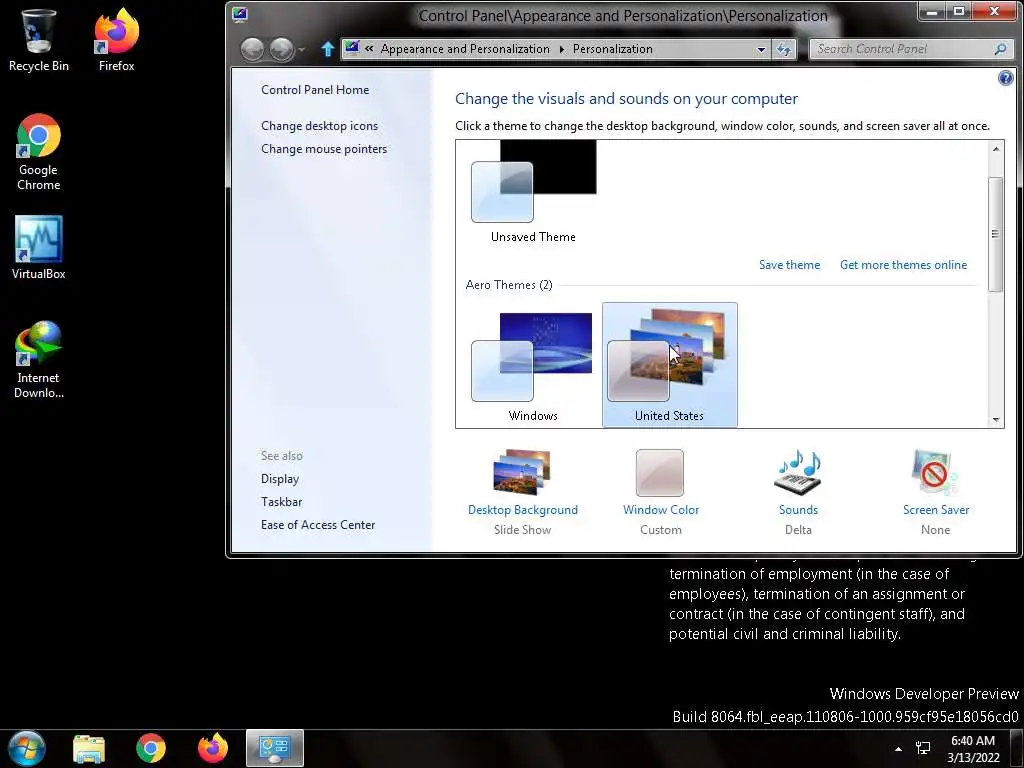Open Ease of Access Center link
Image resolution: width=1024 pixels, height=768 pixels.
point(318,524)
